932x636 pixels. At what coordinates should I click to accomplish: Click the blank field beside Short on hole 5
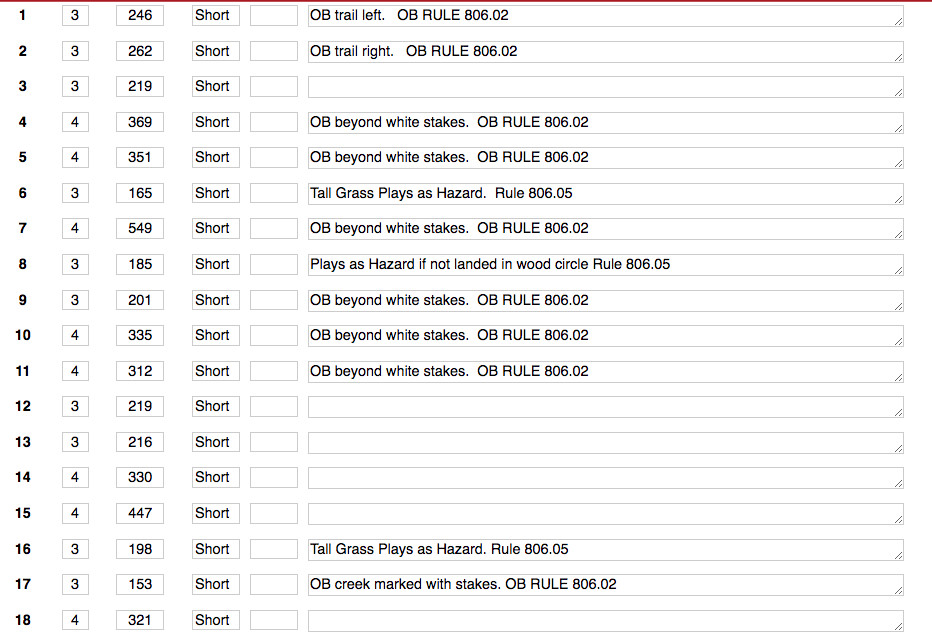(x=273, y=158)
